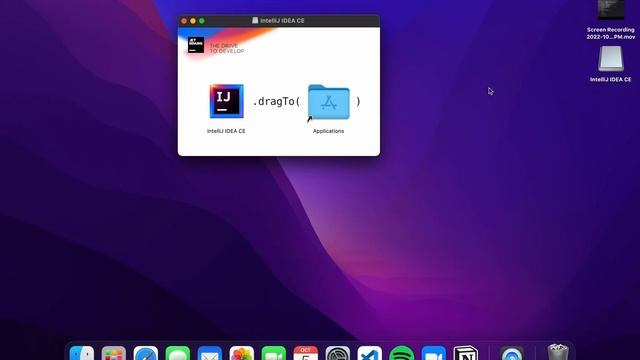Open Messages from the dock
The width and height of the screenshot is (640, 360).
178,353
